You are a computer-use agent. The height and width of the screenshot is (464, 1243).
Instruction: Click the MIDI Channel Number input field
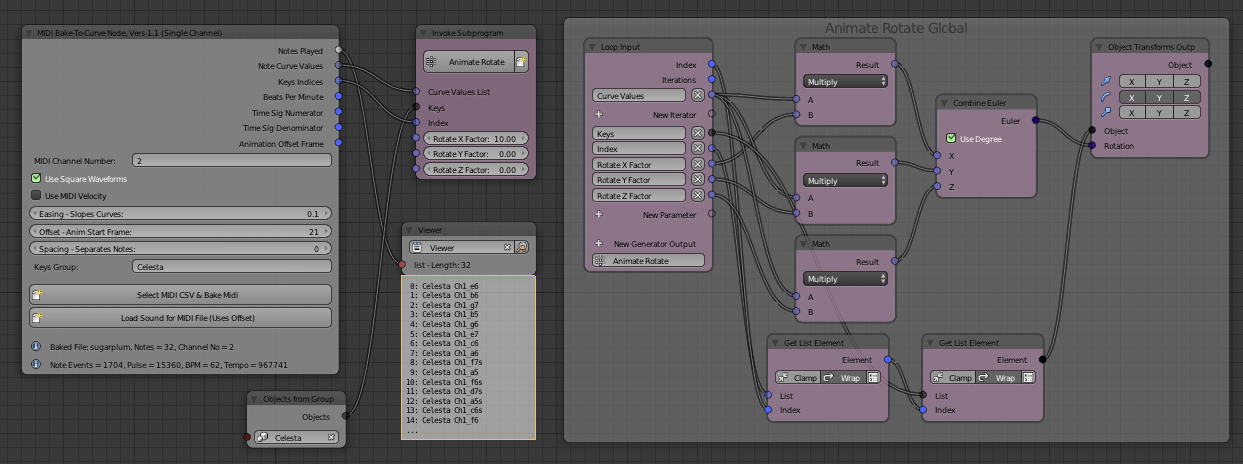(231, 160)
